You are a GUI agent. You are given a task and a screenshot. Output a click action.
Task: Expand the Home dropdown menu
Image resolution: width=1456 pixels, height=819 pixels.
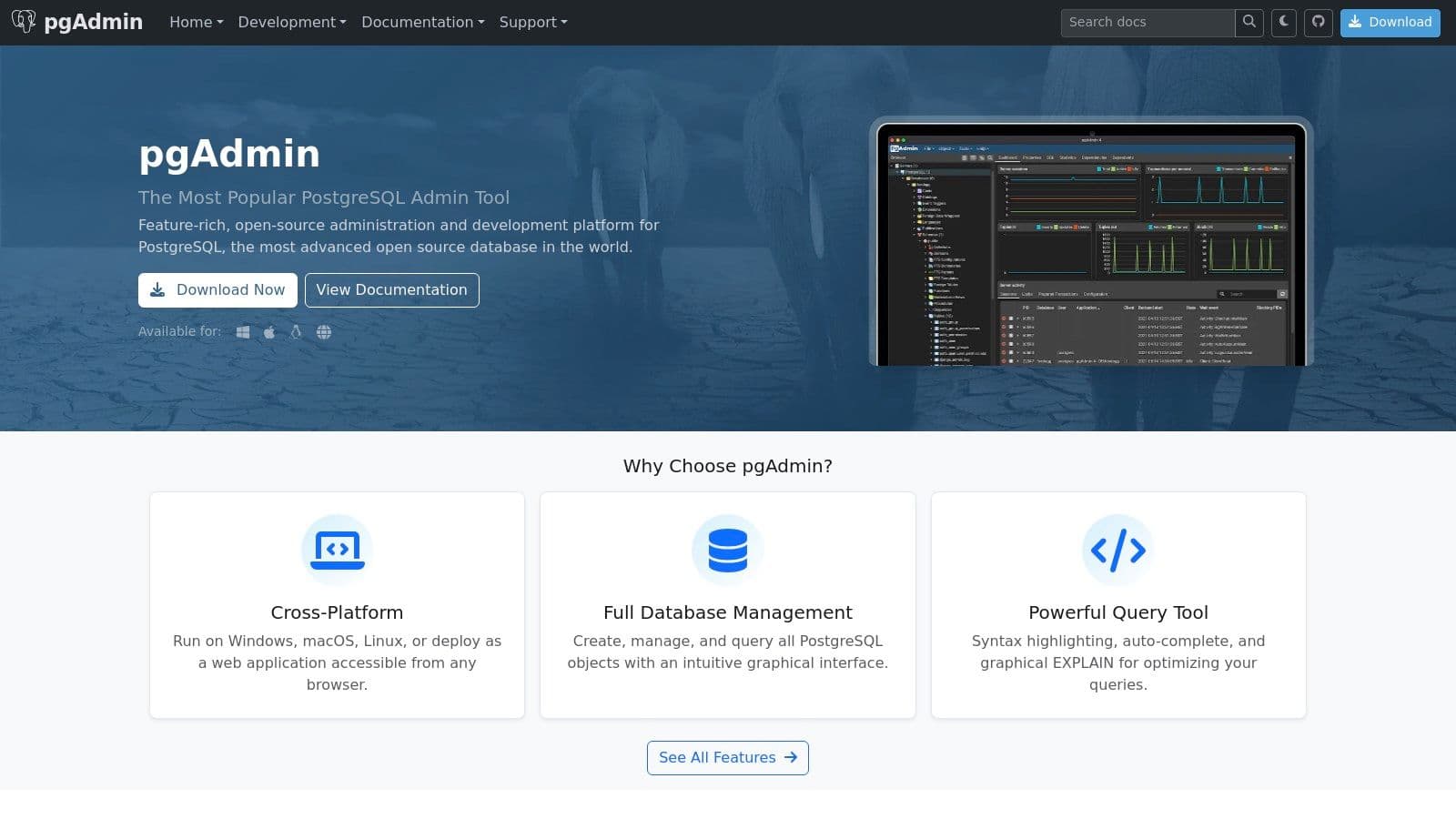point(196,22)
